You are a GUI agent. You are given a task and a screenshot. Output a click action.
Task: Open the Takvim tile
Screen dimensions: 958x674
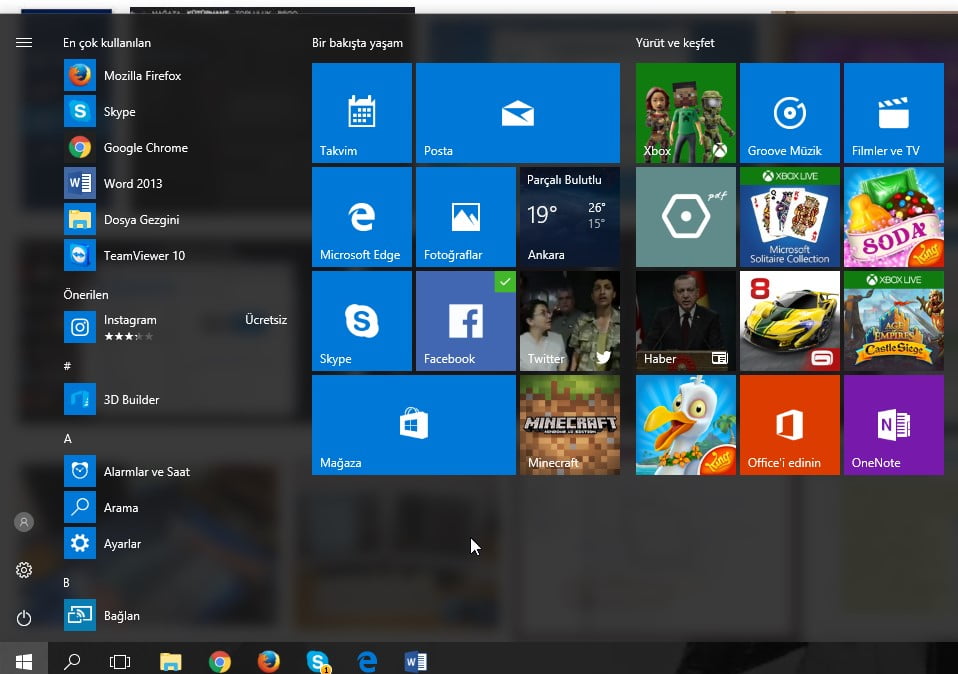tap(362, 112)
